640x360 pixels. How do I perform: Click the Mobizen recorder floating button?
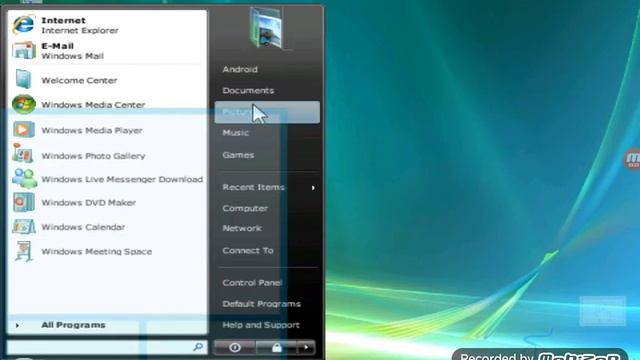coord(633,159)
